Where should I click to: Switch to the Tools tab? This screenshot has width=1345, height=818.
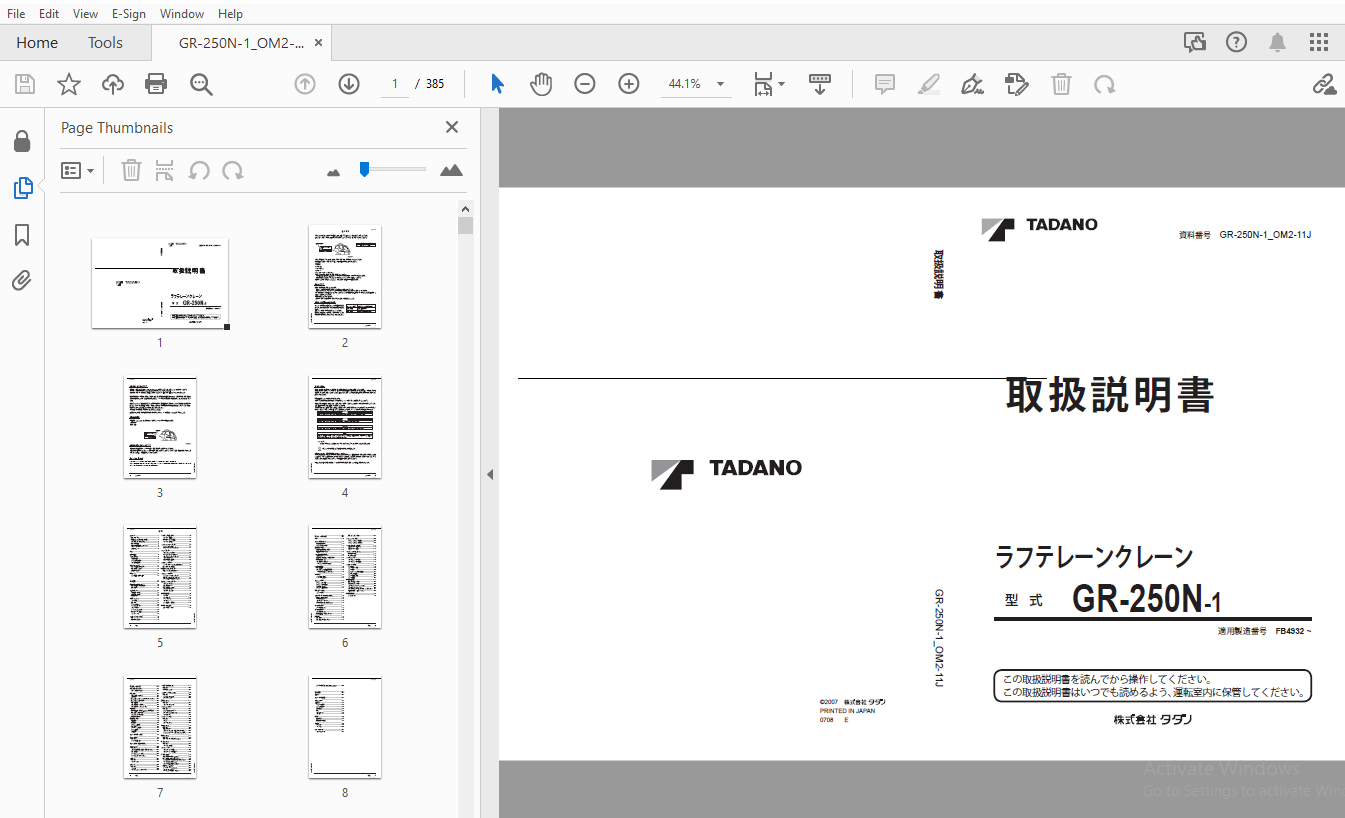click(105, 42)
